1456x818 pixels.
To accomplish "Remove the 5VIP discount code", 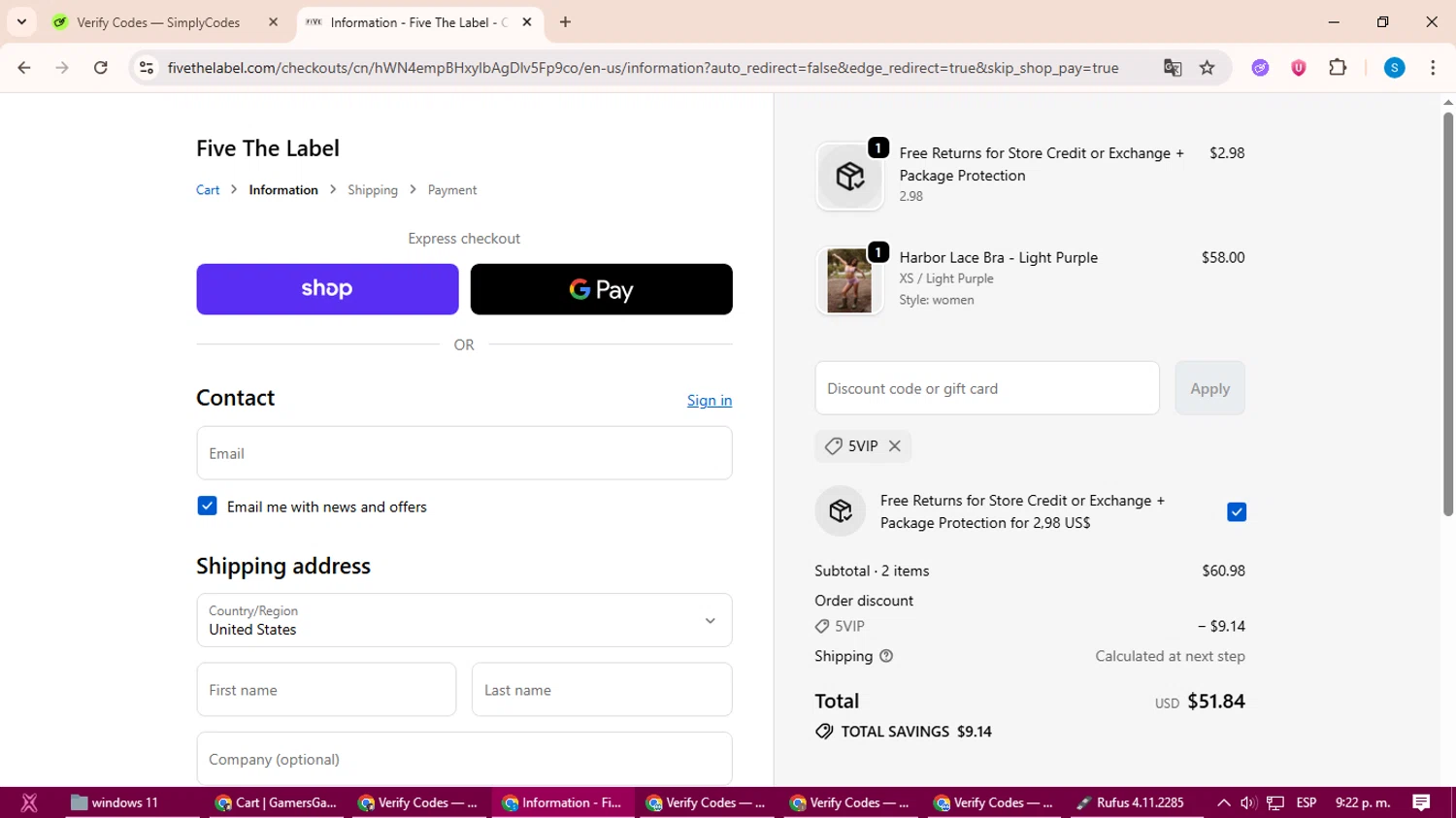I will pyautogui.click(x=895, y=446).
